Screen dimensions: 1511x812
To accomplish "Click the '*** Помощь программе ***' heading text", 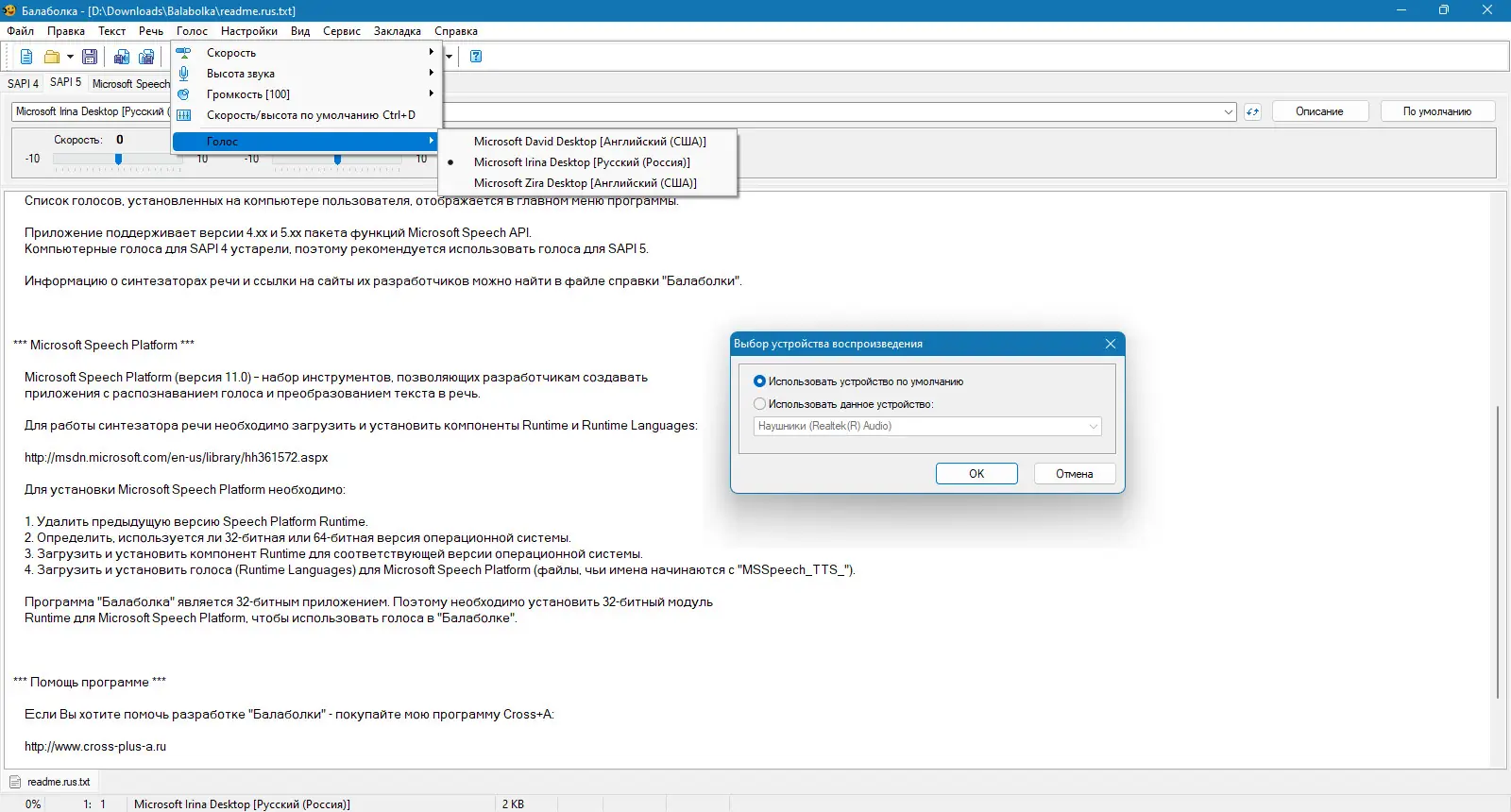I will (x=90, y=683).
